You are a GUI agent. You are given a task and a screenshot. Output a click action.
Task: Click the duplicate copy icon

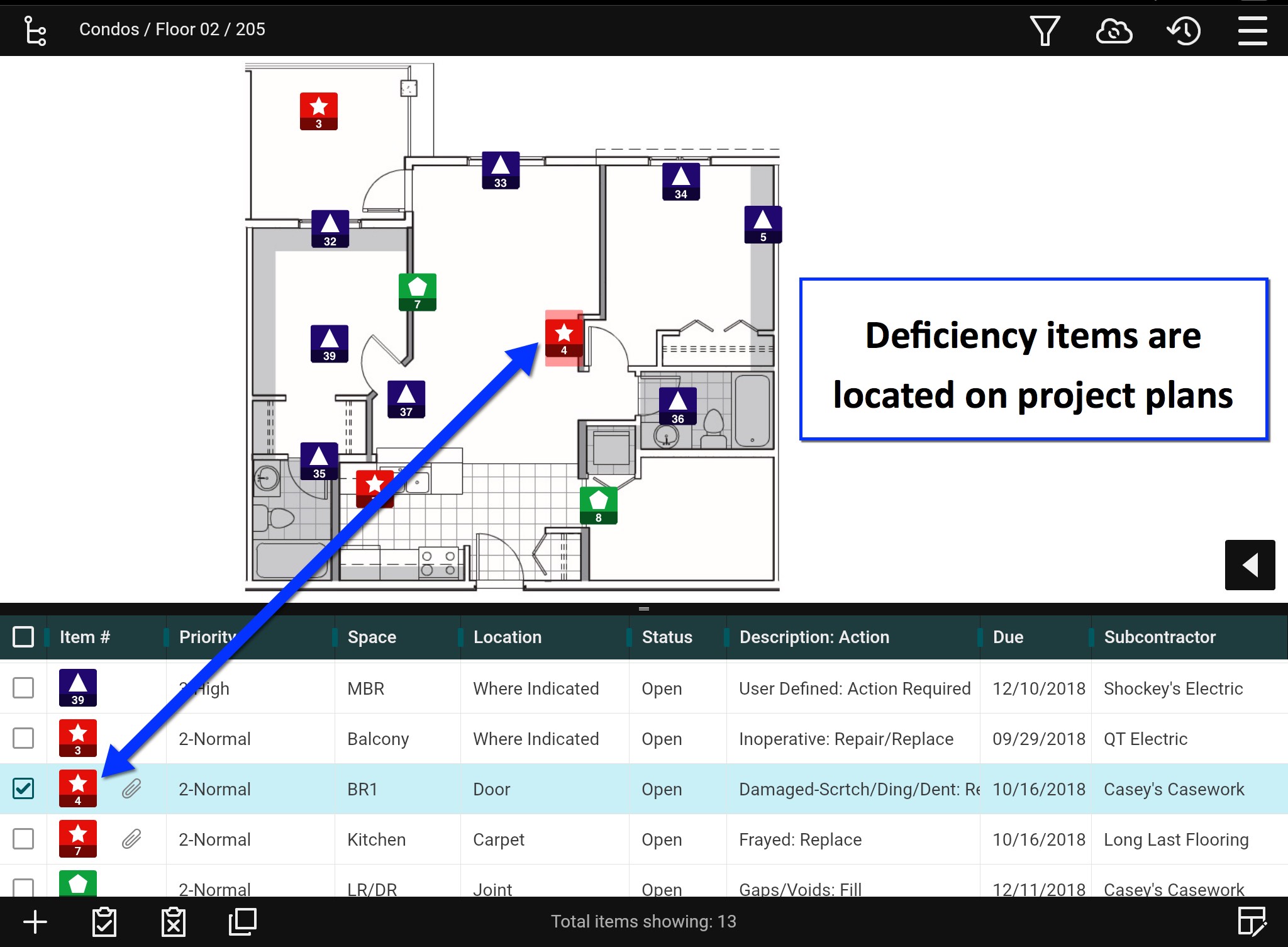tap(243, 922)
